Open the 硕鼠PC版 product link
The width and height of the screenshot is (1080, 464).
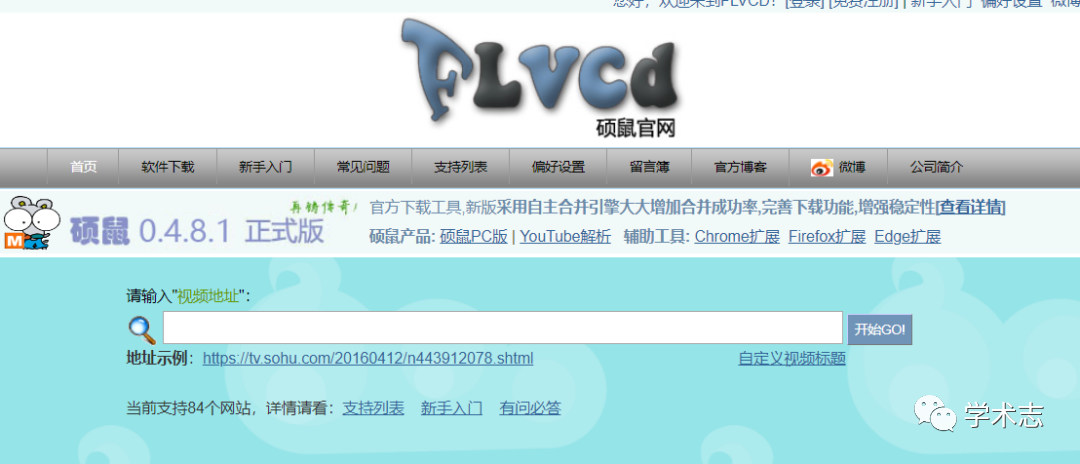474,237
